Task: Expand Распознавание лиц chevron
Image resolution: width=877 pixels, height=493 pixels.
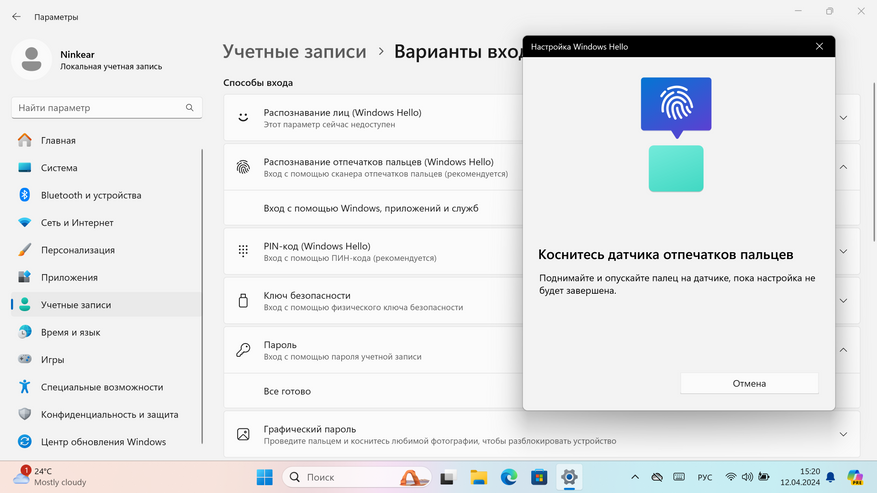Action: point(843,118)
